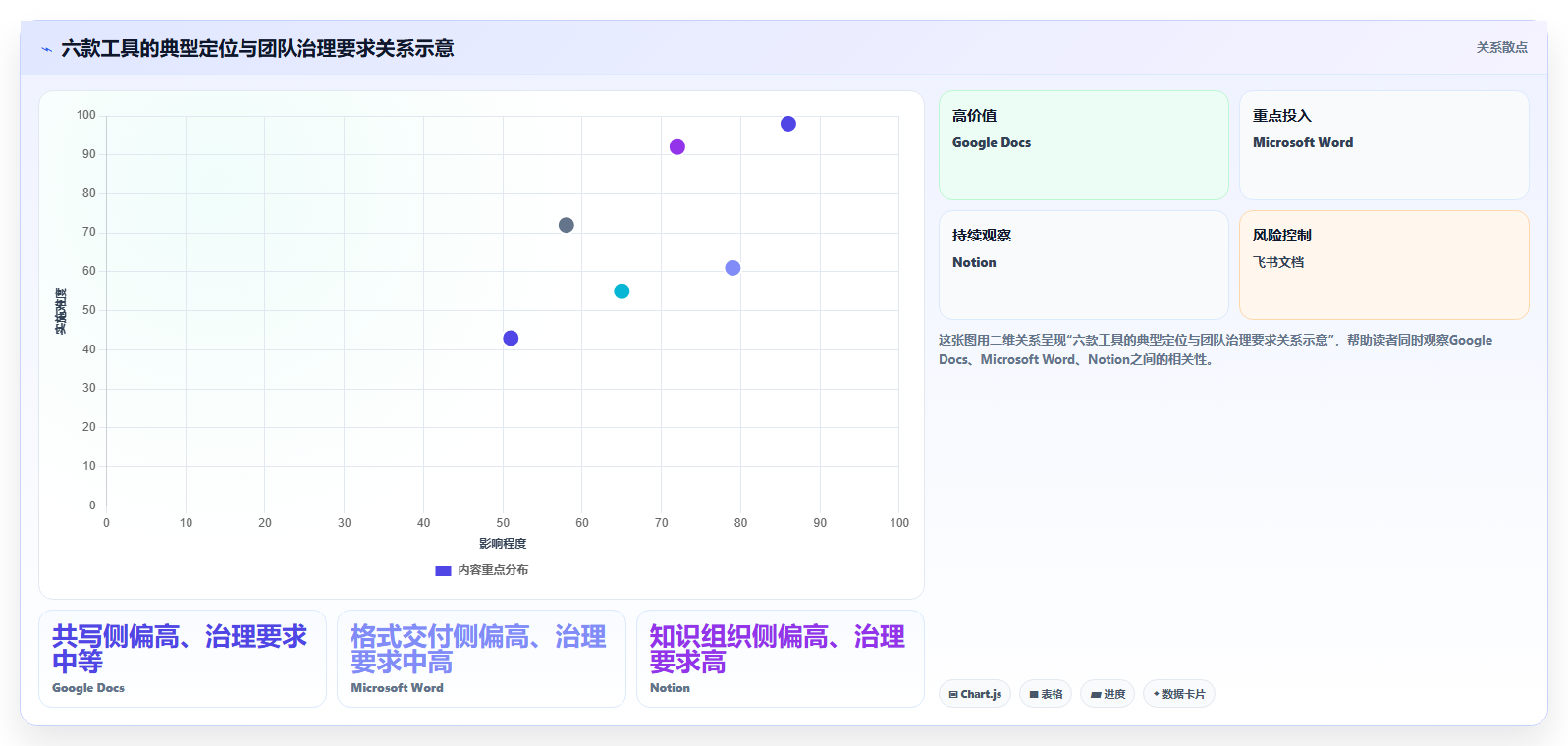1568x746 pixels.
Task: Click the 数据卡片 tag chip
Action: (x=1179, y=694)
